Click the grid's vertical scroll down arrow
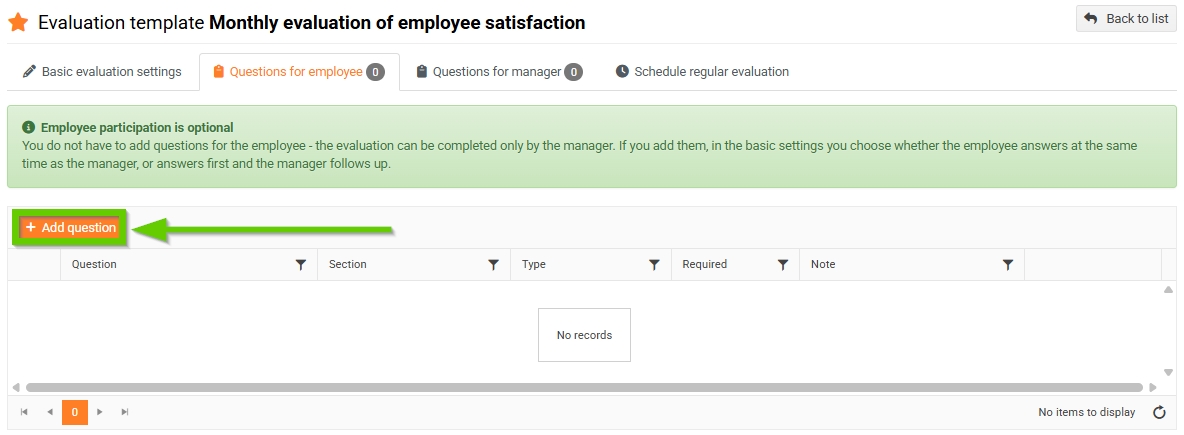This screenshot has width=1184, height=435. coord(1168,372)
